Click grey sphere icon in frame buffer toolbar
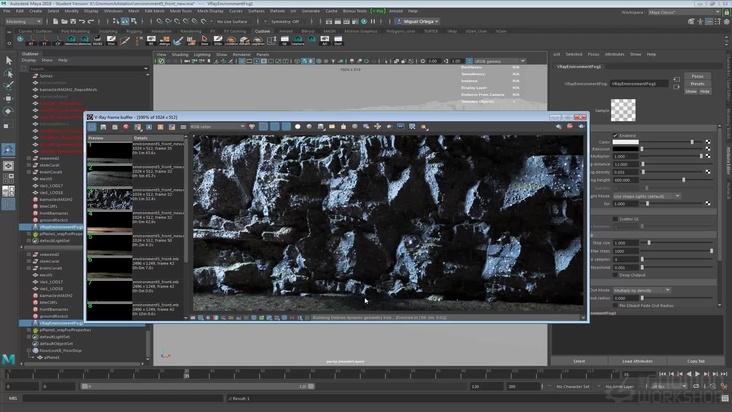The width and height of the screenshot is (732, 412). [309, 126]
